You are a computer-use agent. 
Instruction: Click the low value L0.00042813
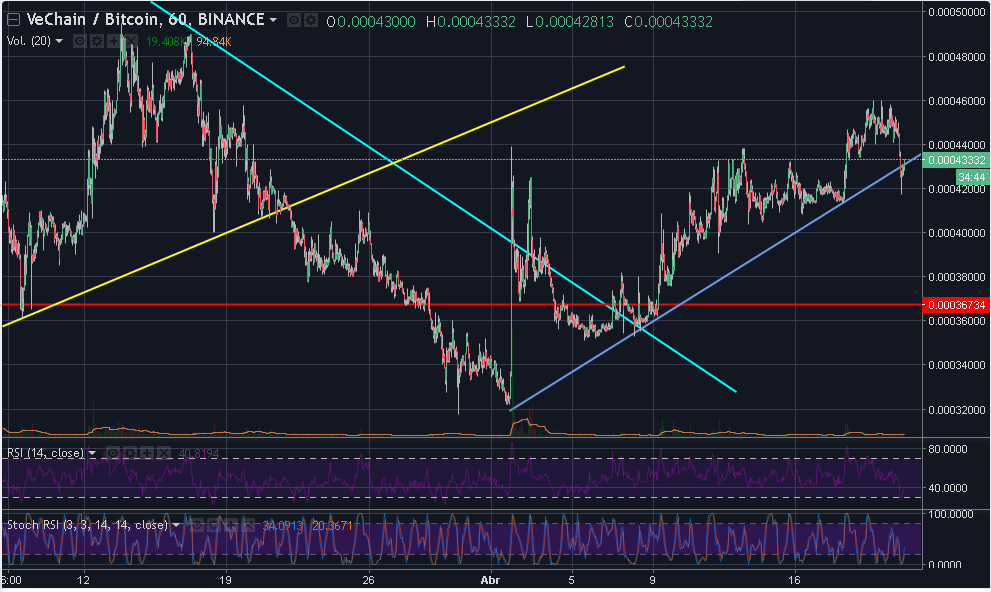point(570,22)
